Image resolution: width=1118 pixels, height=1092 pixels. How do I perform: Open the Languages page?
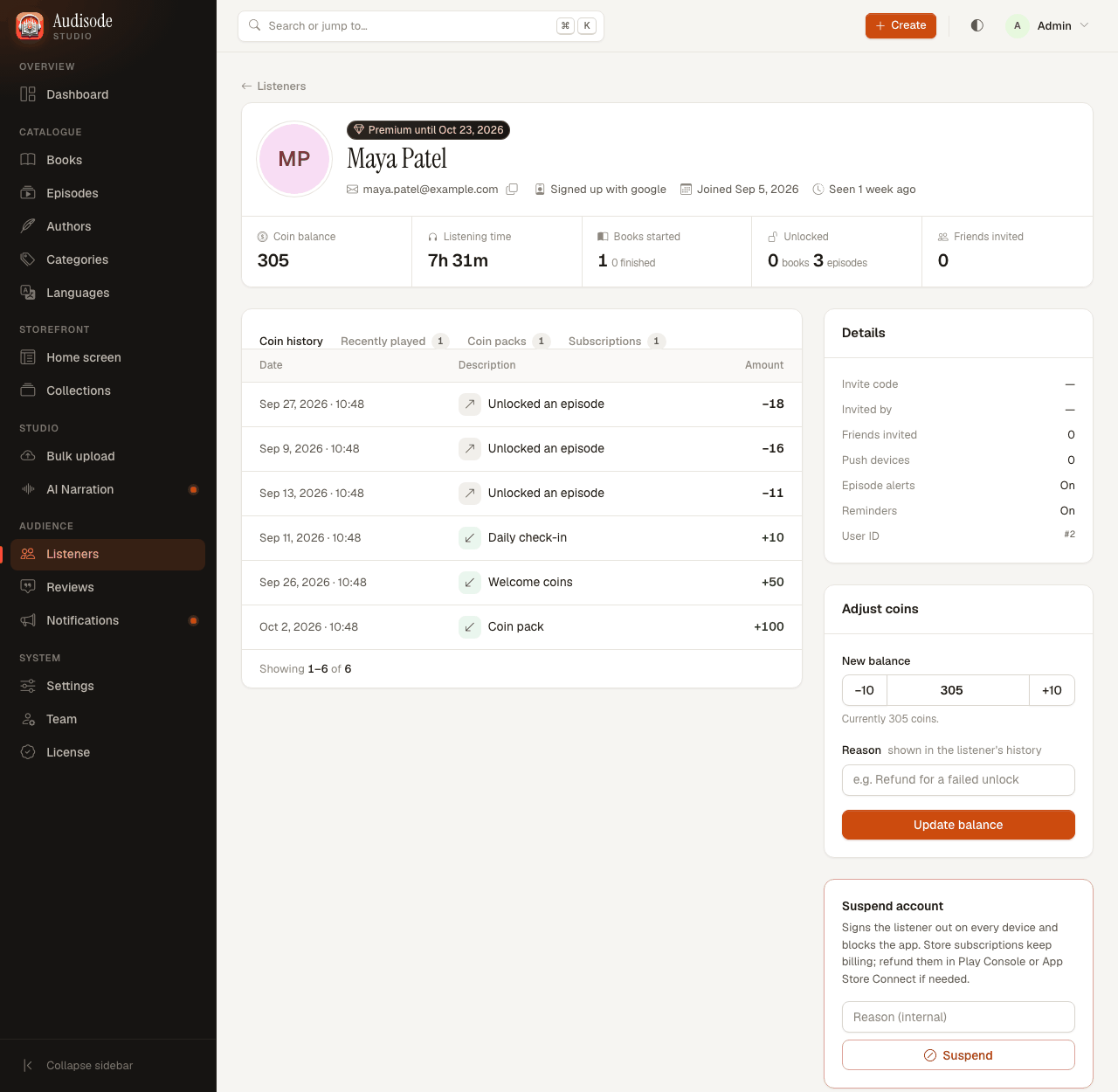(x=108, y=293)
